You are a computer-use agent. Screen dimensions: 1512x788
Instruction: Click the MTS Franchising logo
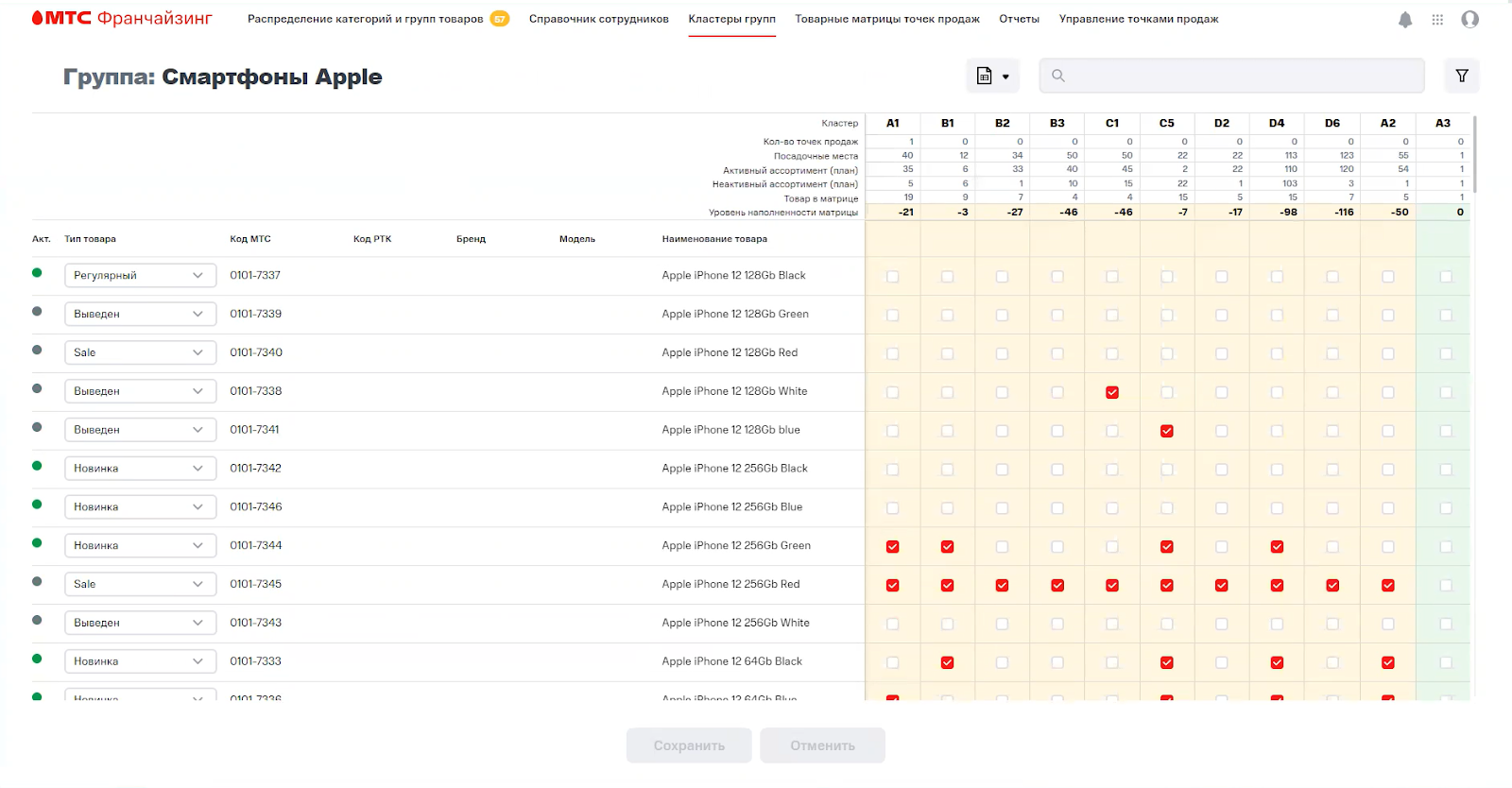coord(123,18)
